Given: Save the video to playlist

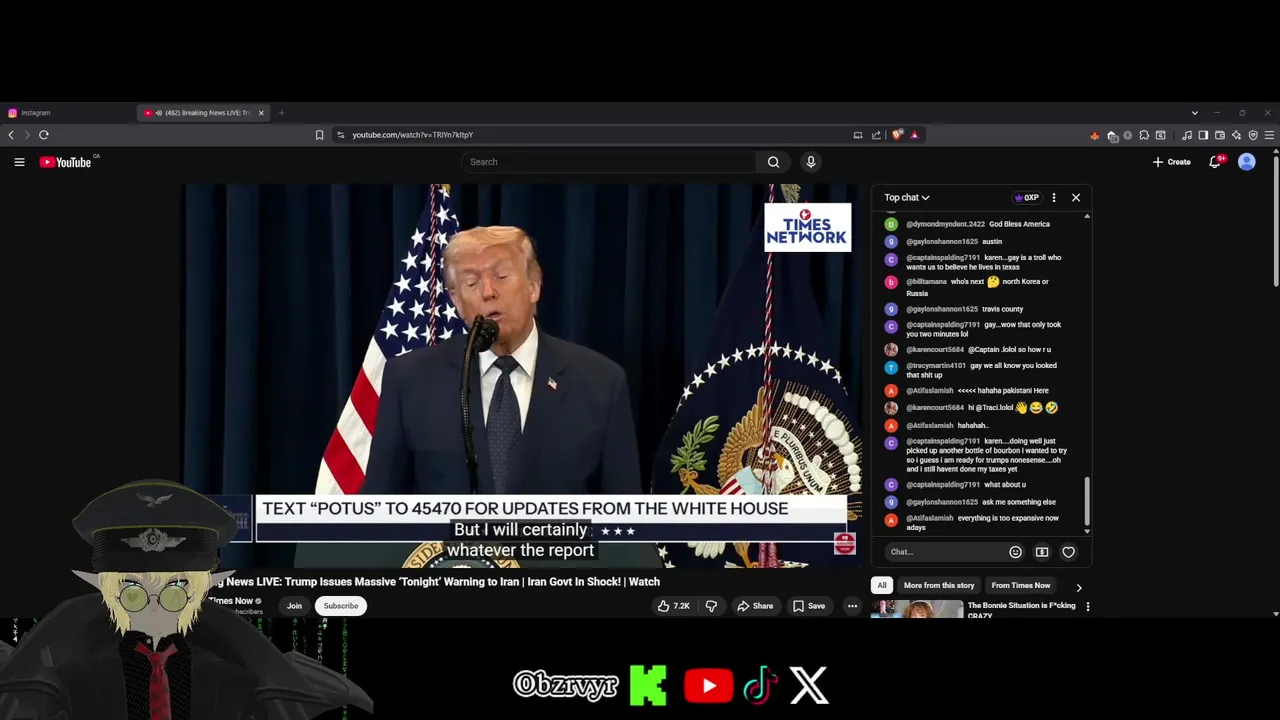Looking at the screenshot, I should [809, 606].
